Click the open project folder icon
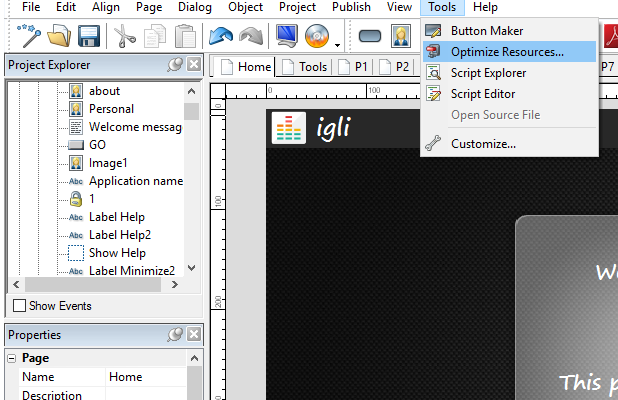 coord(58,38)
